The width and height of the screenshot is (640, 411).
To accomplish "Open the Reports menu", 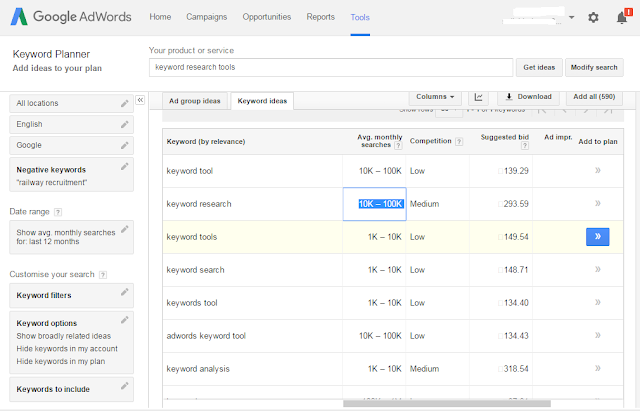I will coord(320,17).
